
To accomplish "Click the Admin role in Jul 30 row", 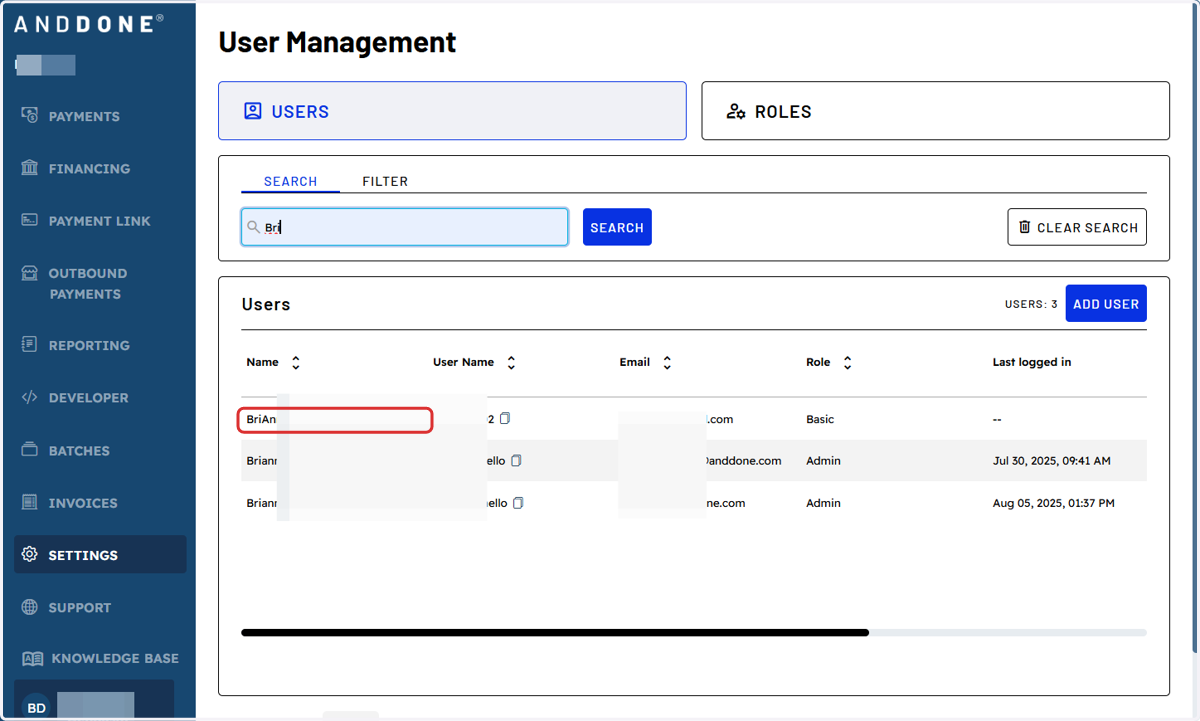I will (x=823, y=461).
